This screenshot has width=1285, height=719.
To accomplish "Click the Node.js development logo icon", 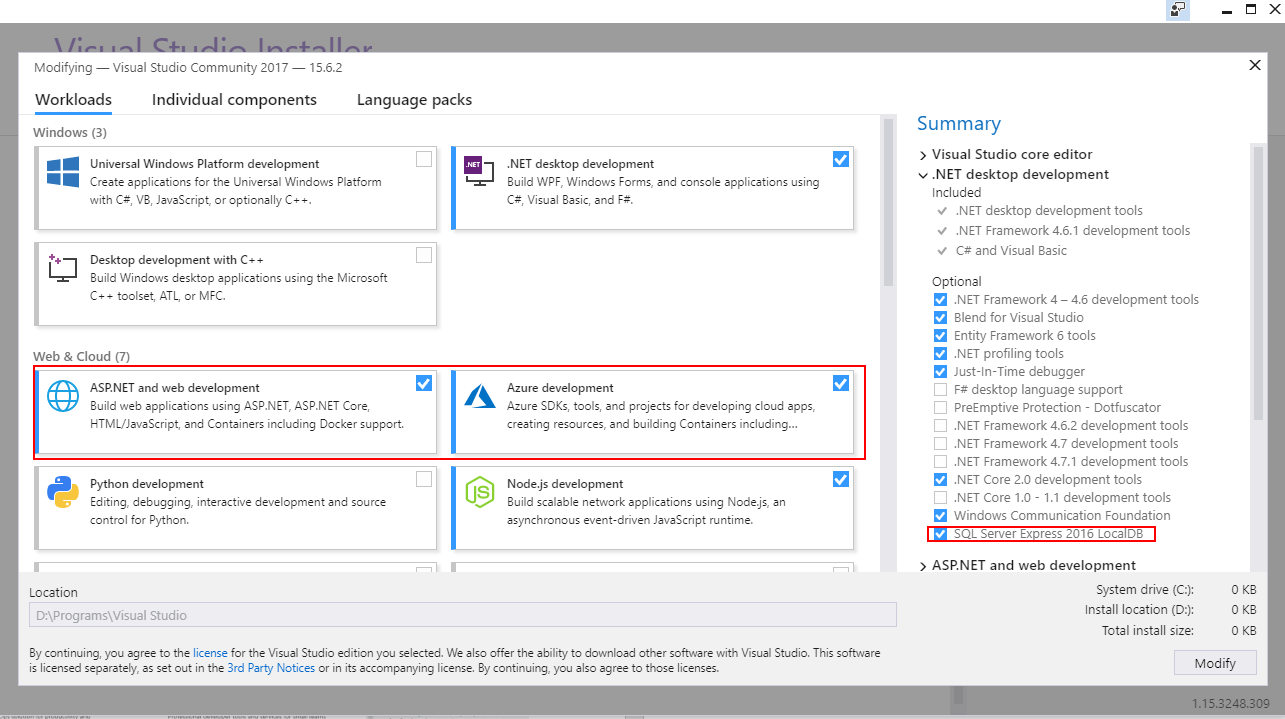I will point(480,492).
